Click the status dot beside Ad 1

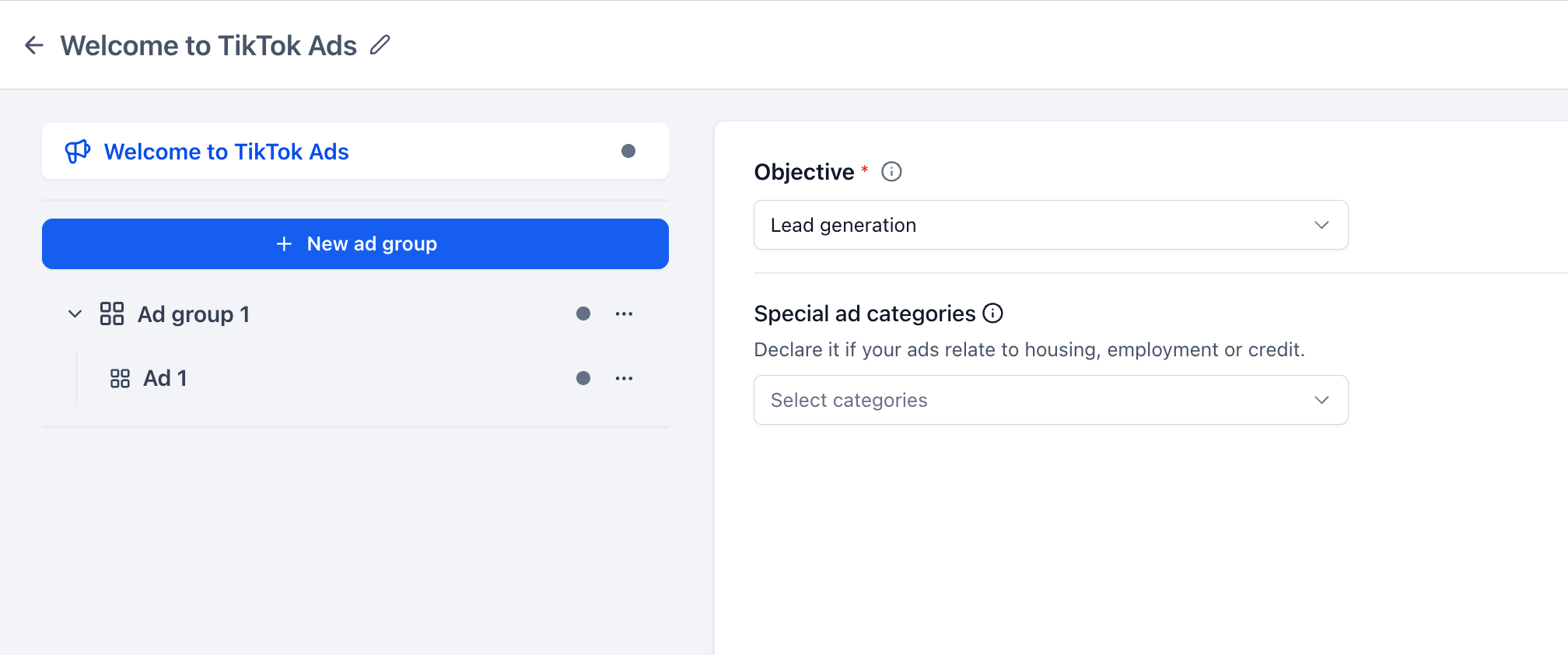[x=583, y=378]
